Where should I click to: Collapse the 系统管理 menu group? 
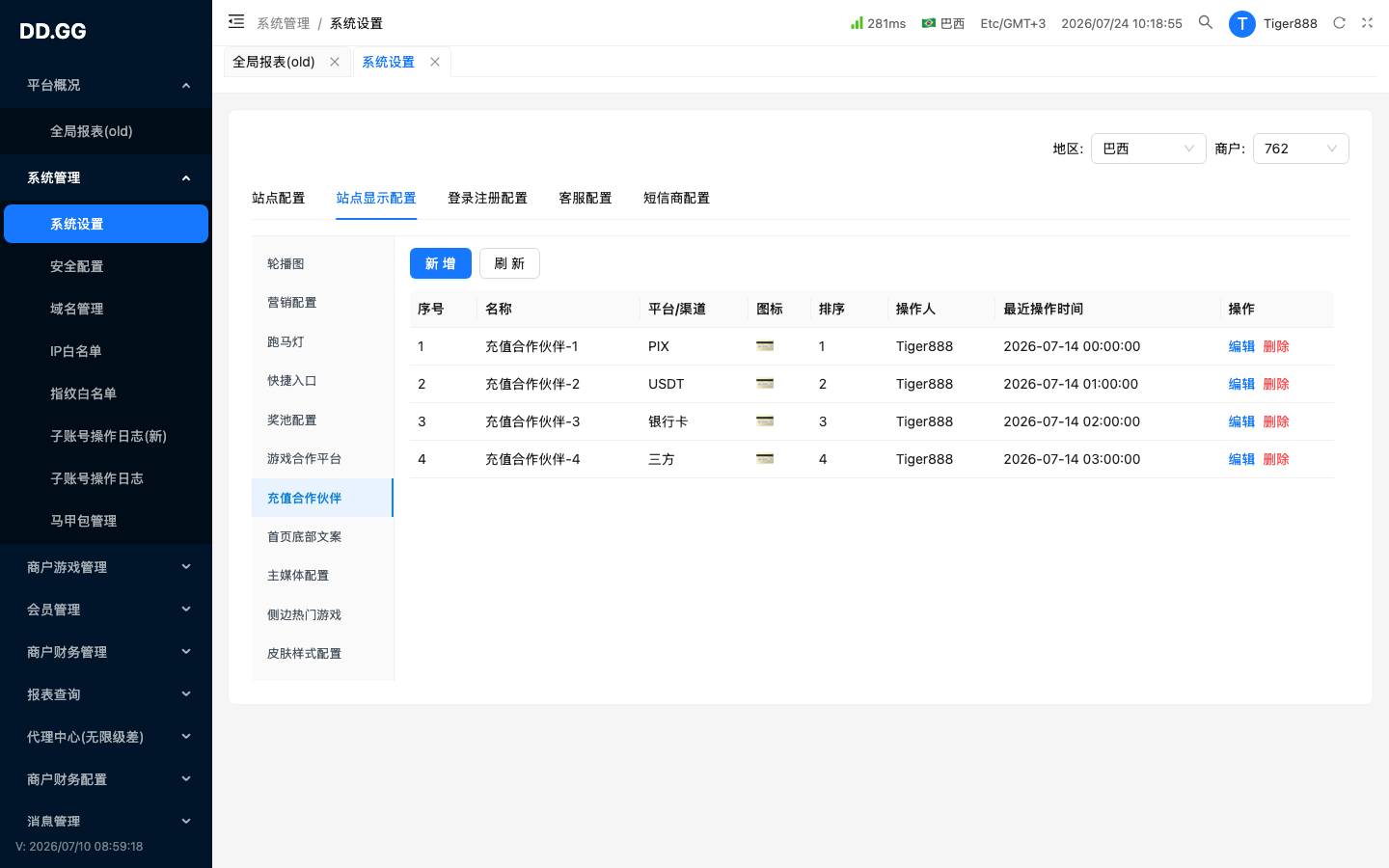[x=106, y=177]
